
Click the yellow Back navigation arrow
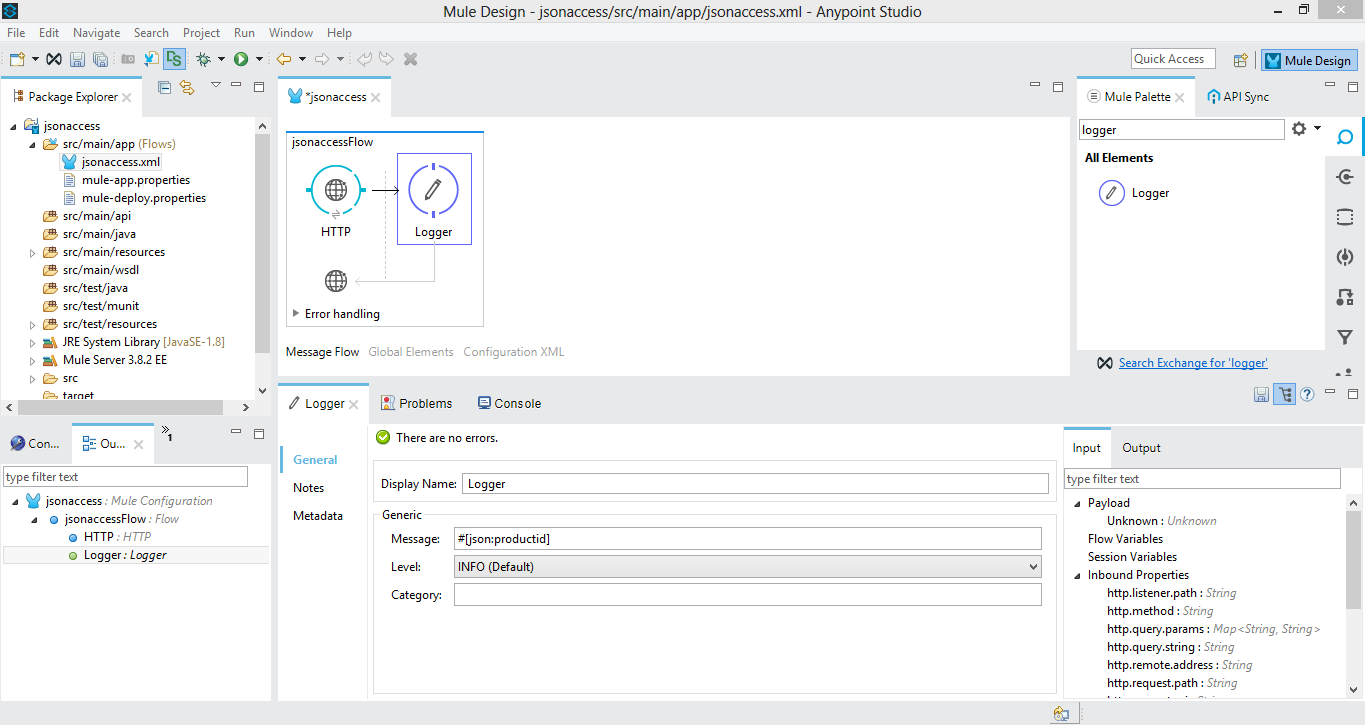284,60
